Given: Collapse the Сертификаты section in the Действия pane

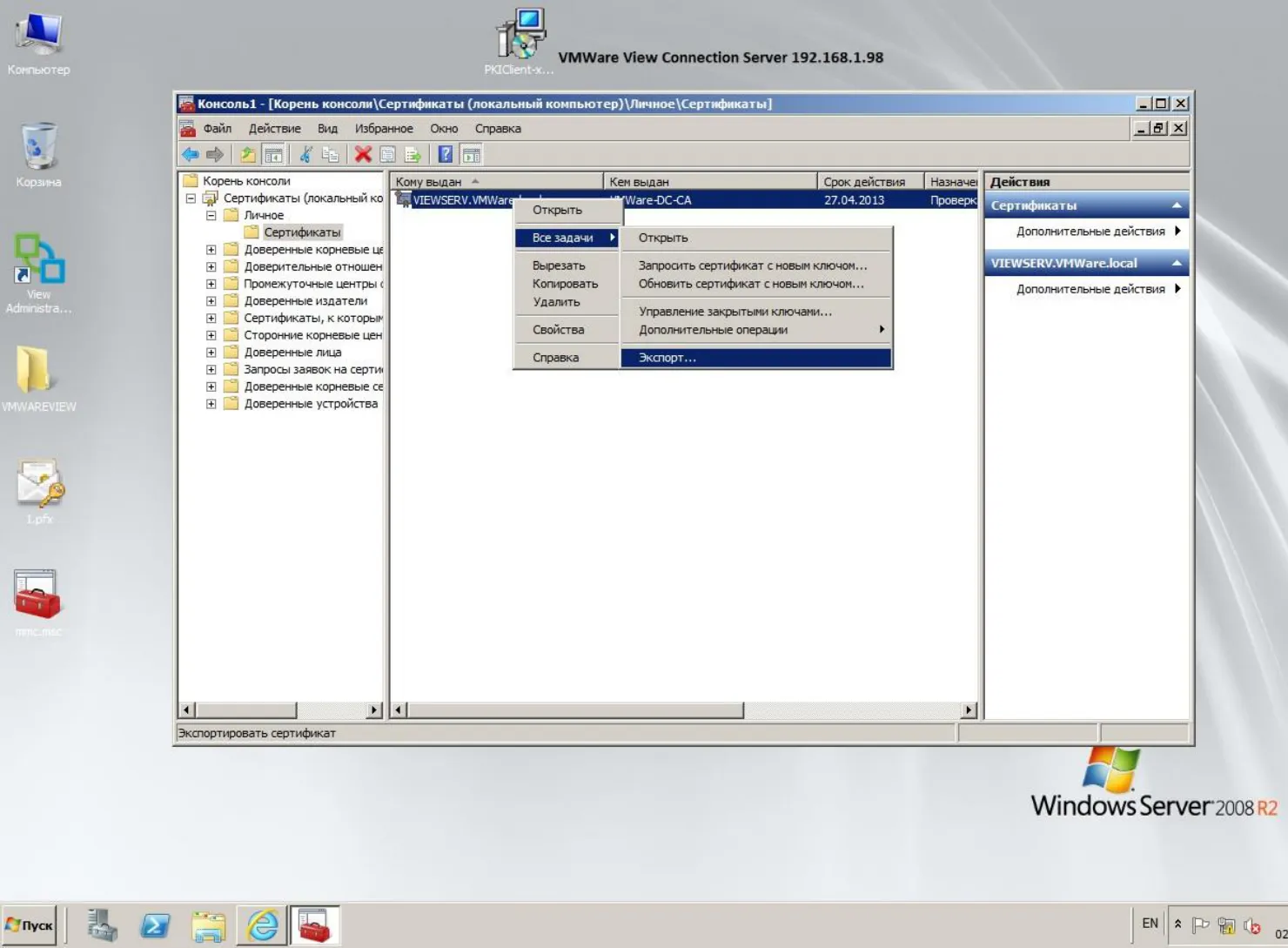Looking at the screenshot, I should click(1177, 205).
